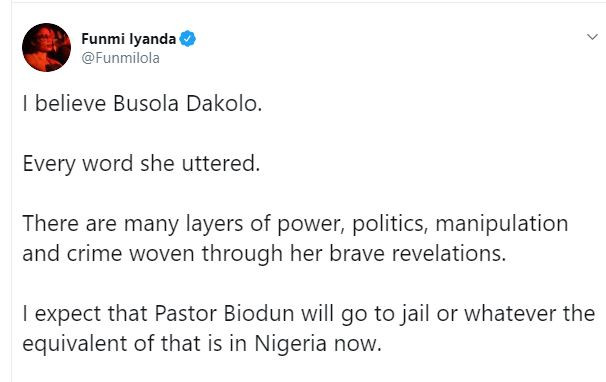Image resolution: width=606 pixels, height=382 pixels.
Task: Open the tweet options chevron menu
Action: coord(592,37)
